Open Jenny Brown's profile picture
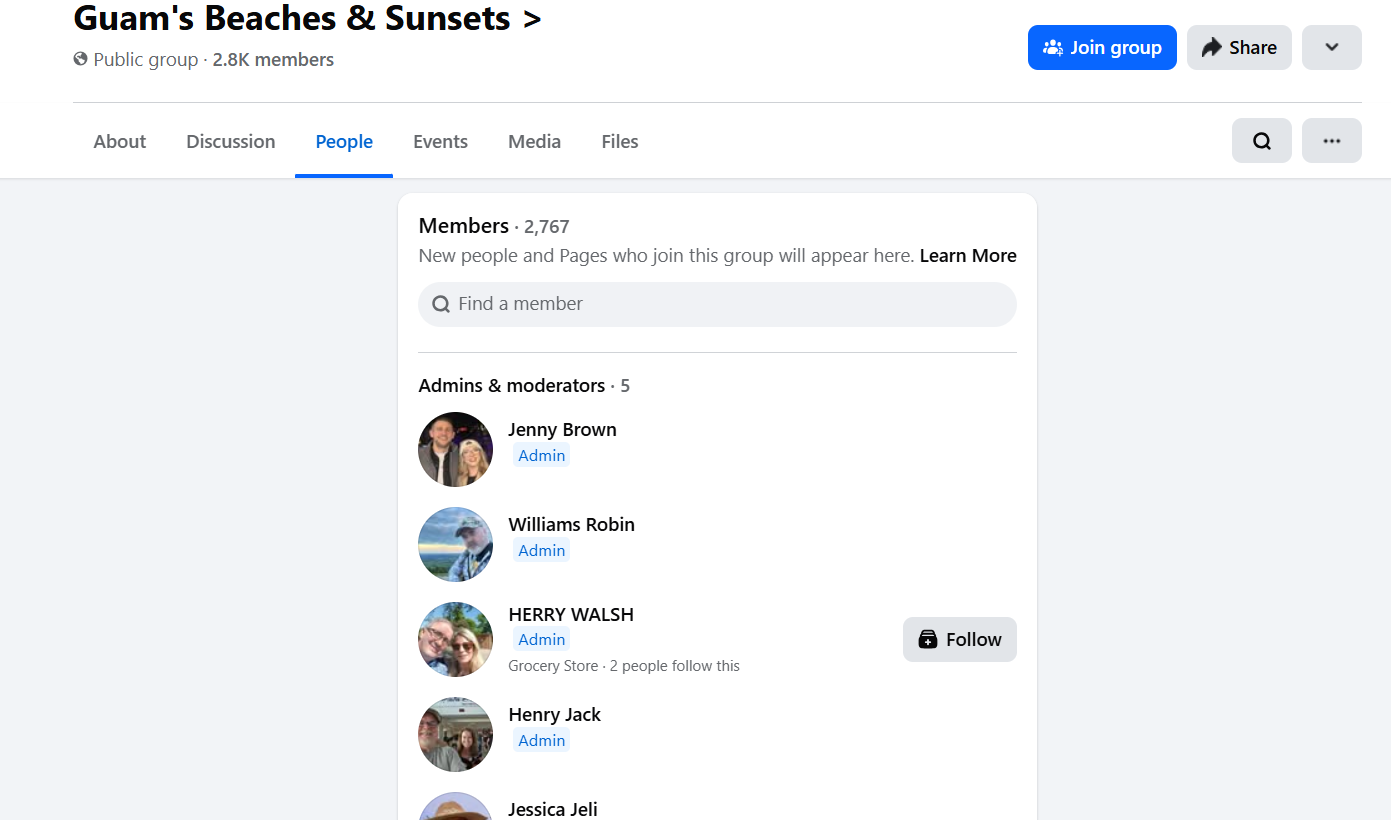This screenshot has width=1391, height=820. pos(455,449)
